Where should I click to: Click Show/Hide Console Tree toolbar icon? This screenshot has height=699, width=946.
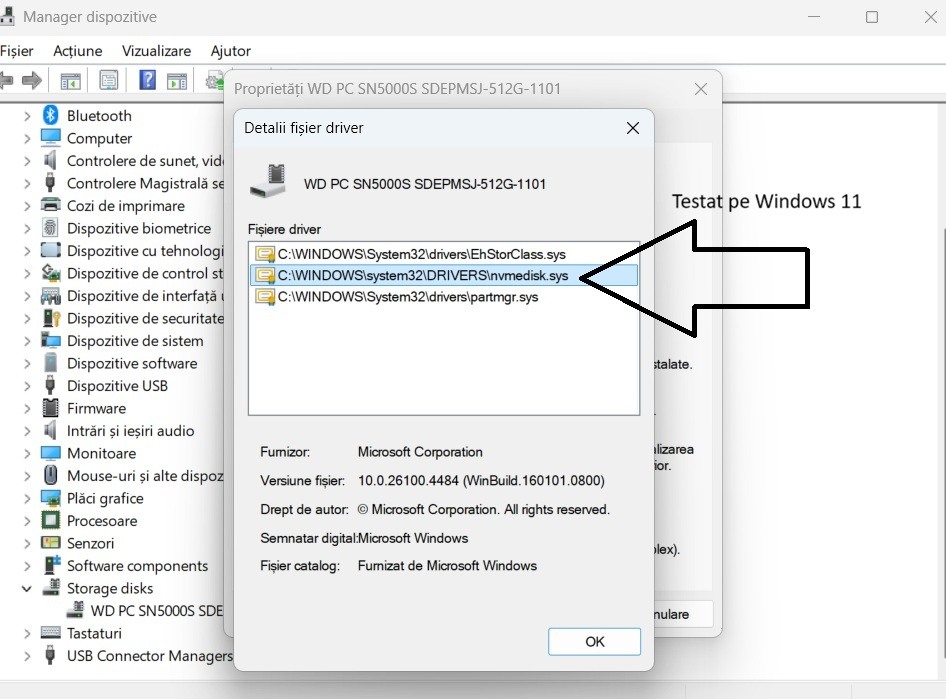pyautogui.click(x=70, y=80)
